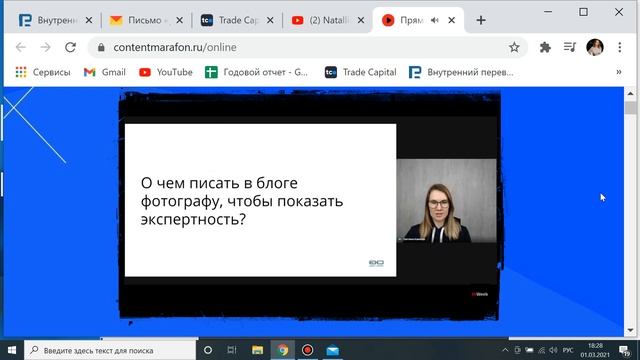Screen dimensions: 640x360
Task: Open the Сервисы apps bookmark
Action: click(43, 72)
